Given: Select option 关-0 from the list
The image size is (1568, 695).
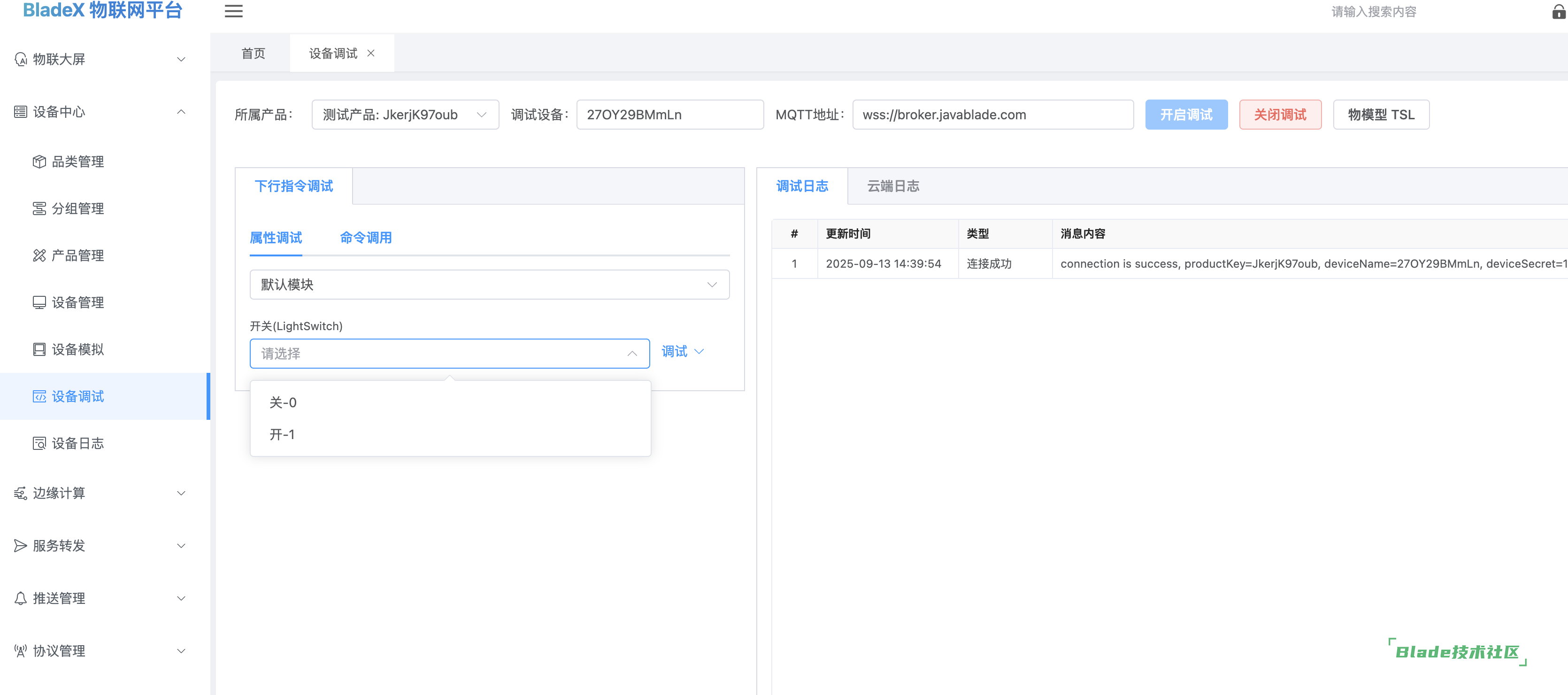Looking at the screenshot, I should (450, 402).
